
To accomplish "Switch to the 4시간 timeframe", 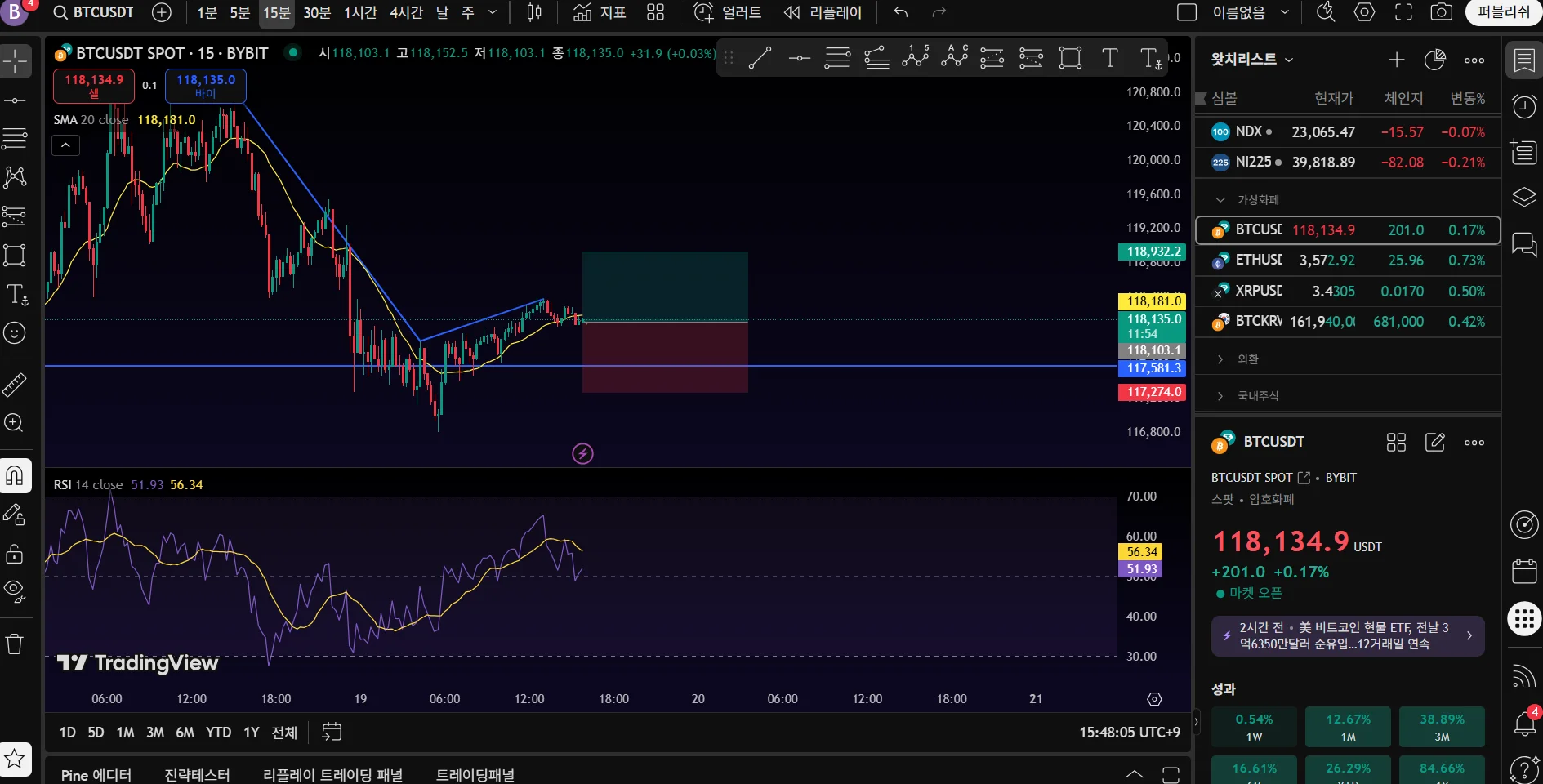I will (x=406, y=12).
